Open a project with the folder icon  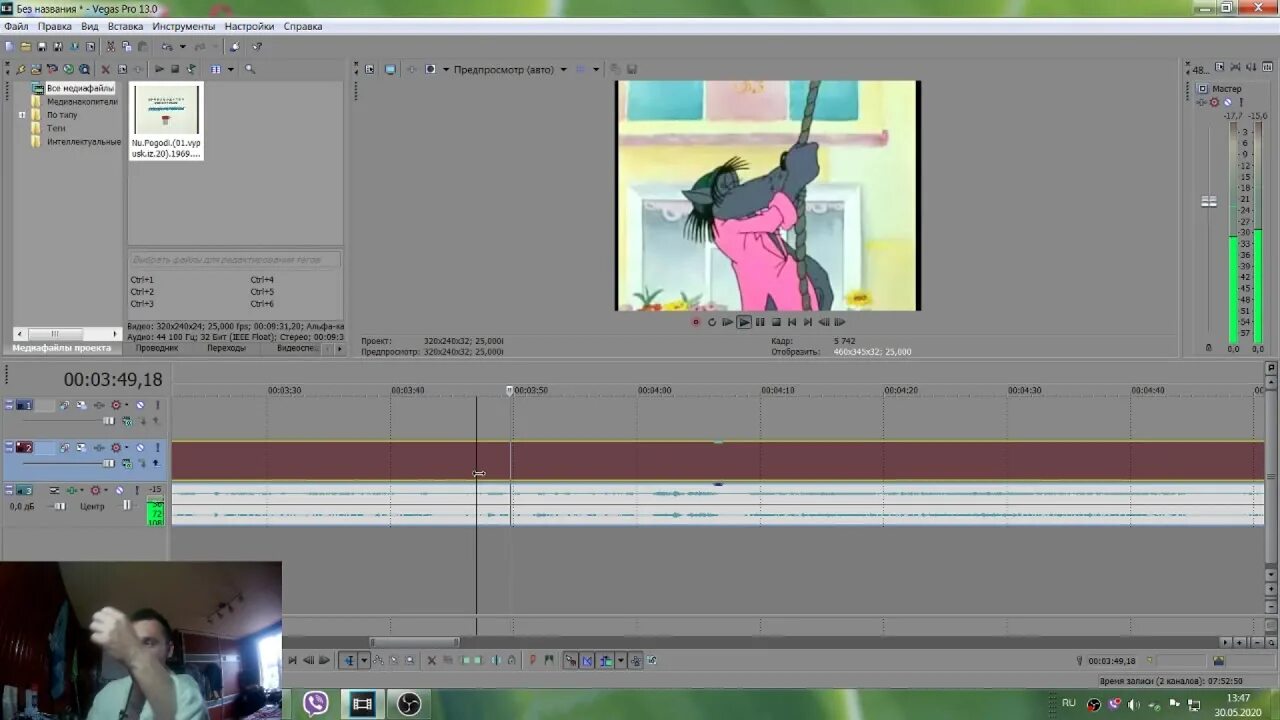coord(26,46)
